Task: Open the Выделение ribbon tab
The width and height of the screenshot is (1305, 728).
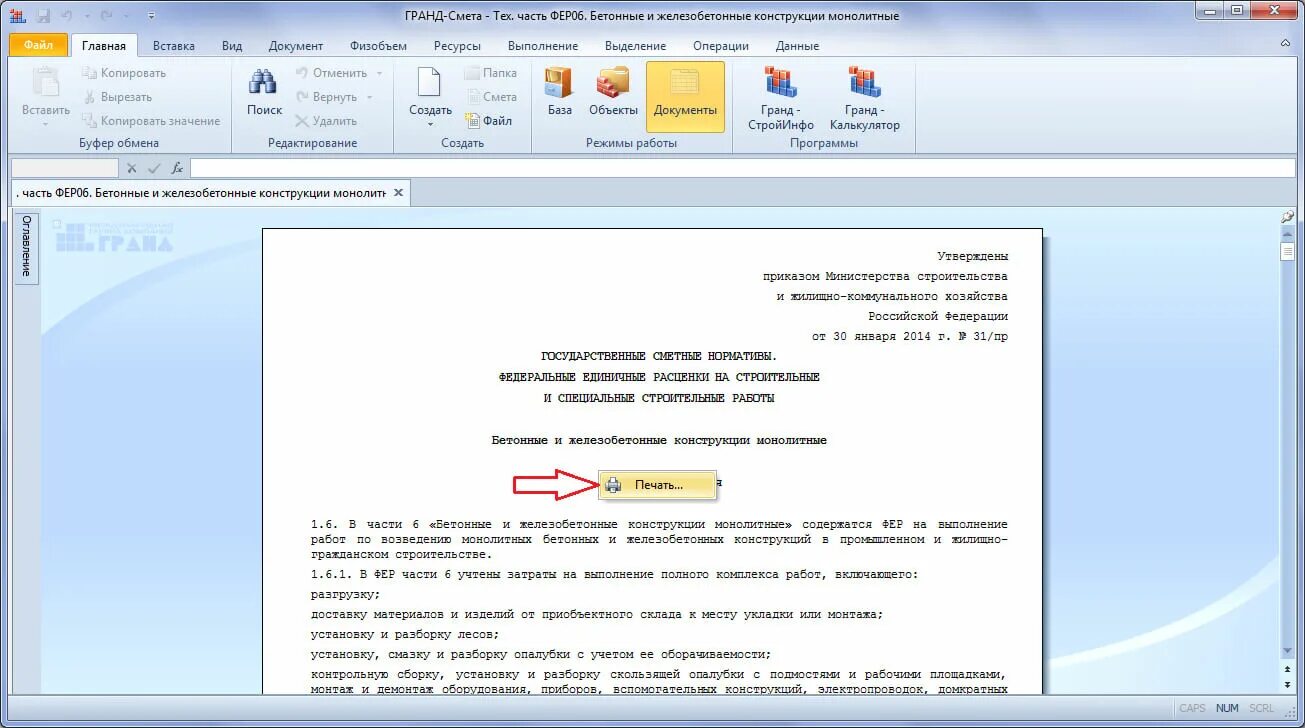Action: [635, 46]
